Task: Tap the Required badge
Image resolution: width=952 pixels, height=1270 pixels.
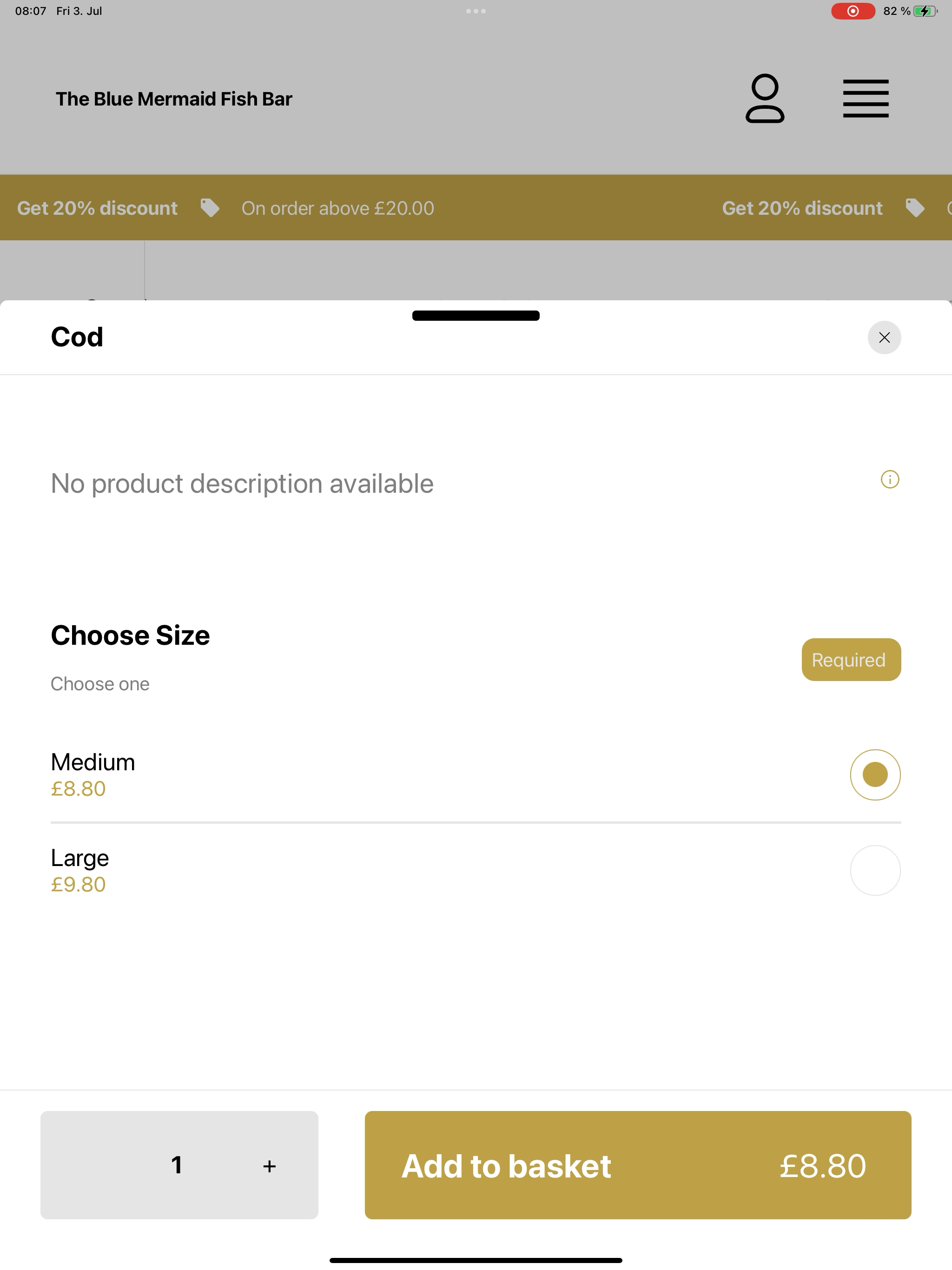Action: [x=851, y=660]
